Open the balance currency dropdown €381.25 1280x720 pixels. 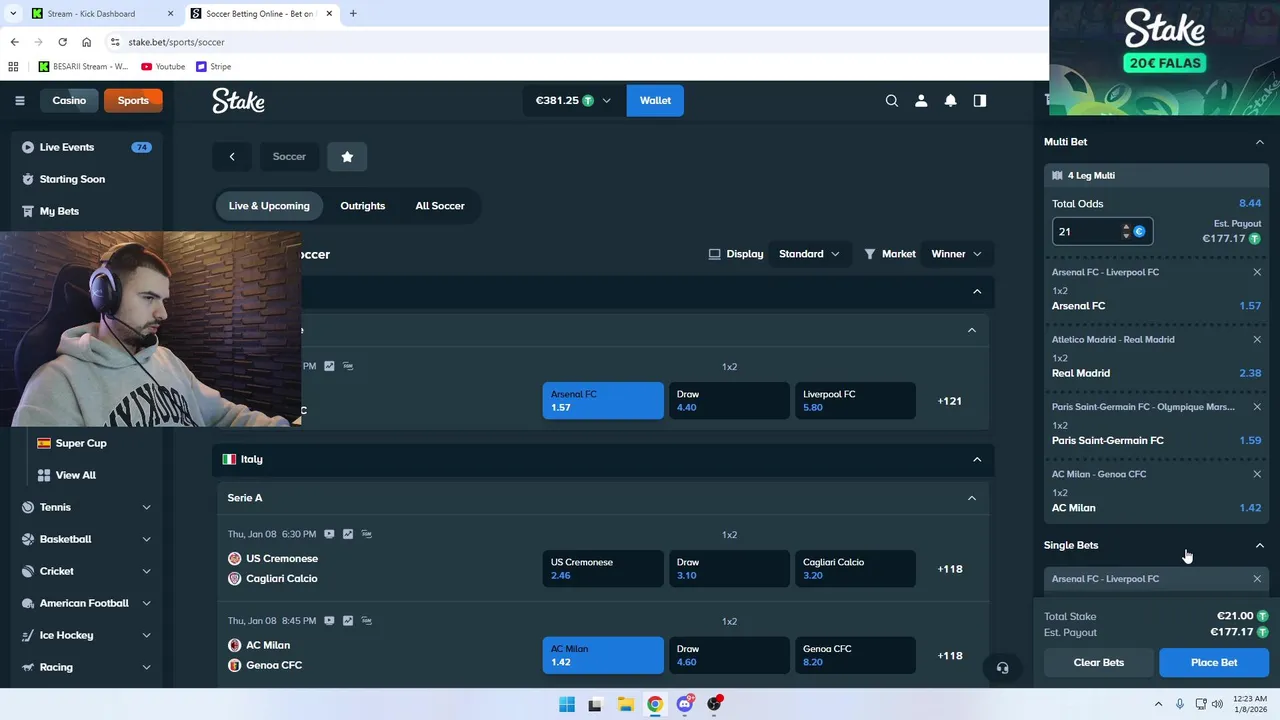pos(573,100)
